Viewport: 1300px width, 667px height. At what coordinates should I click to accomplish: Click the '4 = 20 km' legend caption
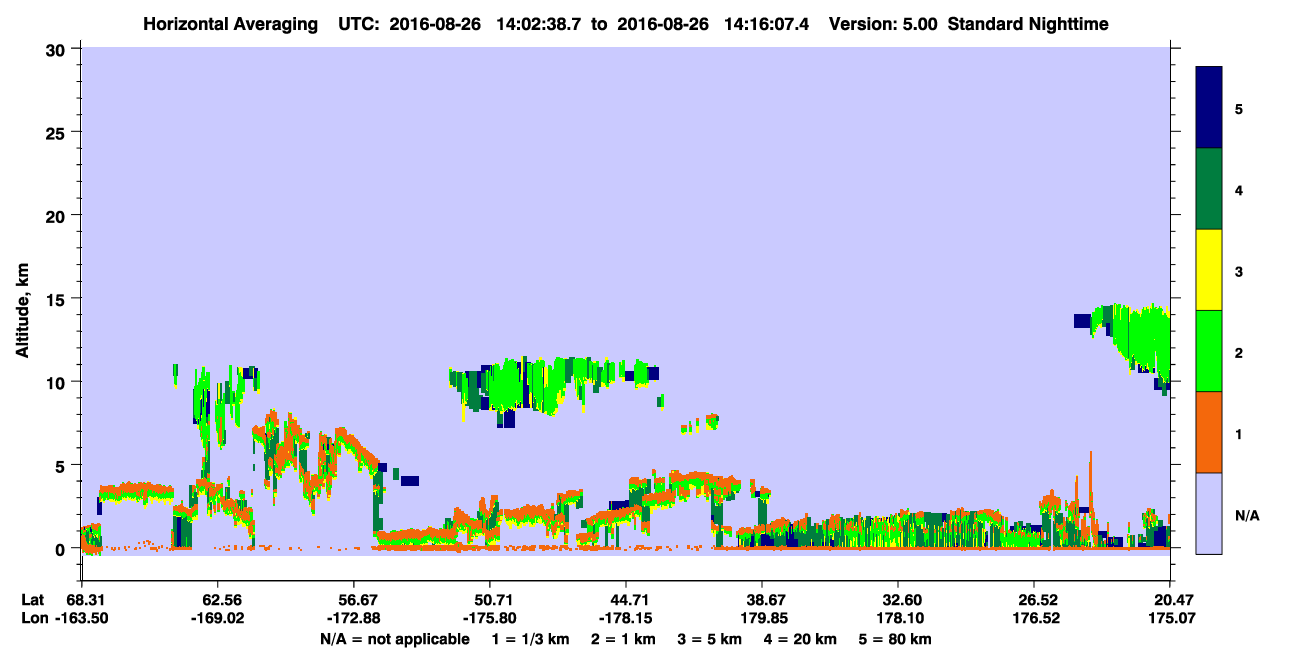coord(802,639)
